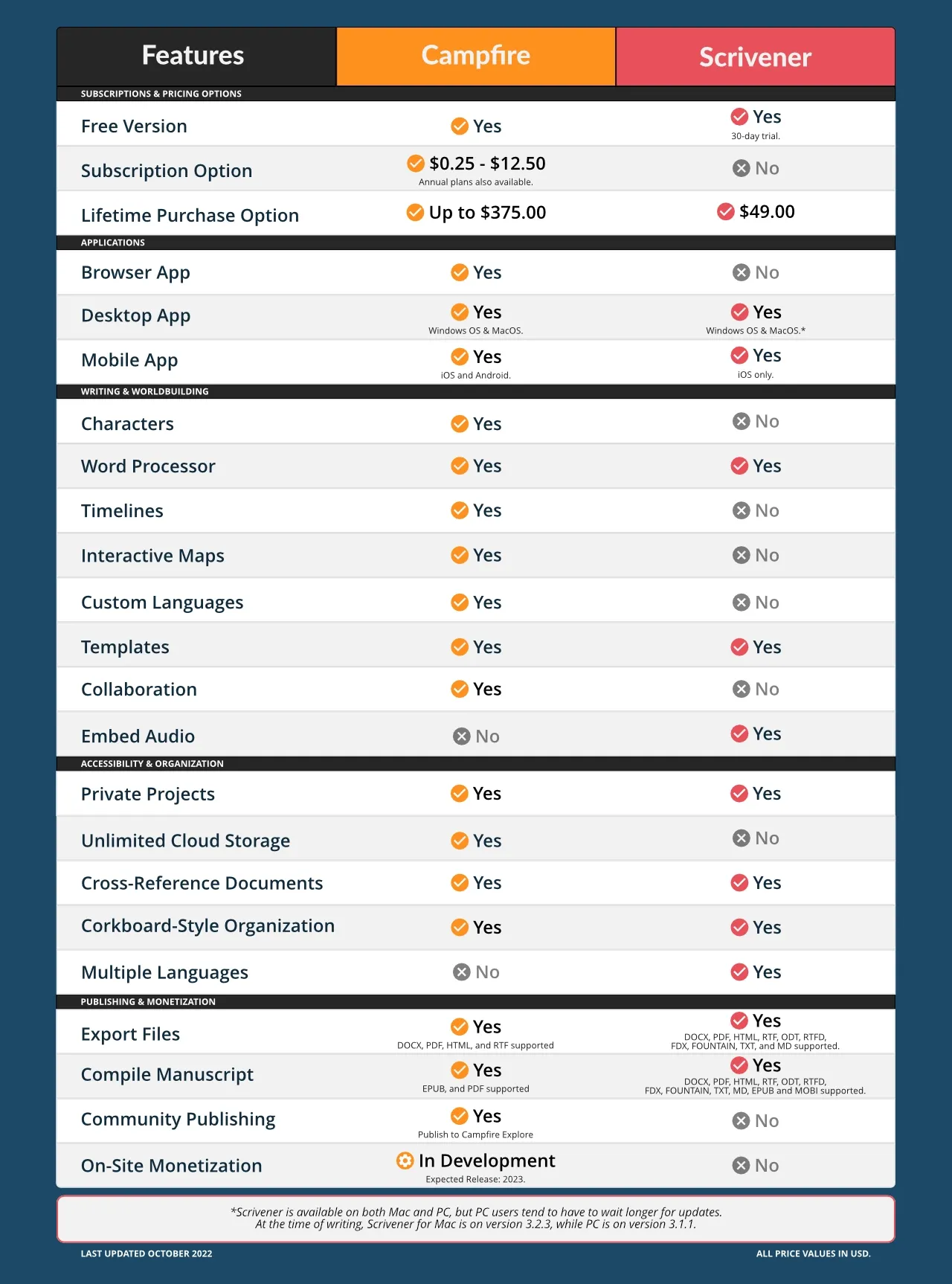Click Scrivener's red check for Multiple Languages
This screenshot has width=952, height=1284.
pyautogui.click(x=739, y=972)
